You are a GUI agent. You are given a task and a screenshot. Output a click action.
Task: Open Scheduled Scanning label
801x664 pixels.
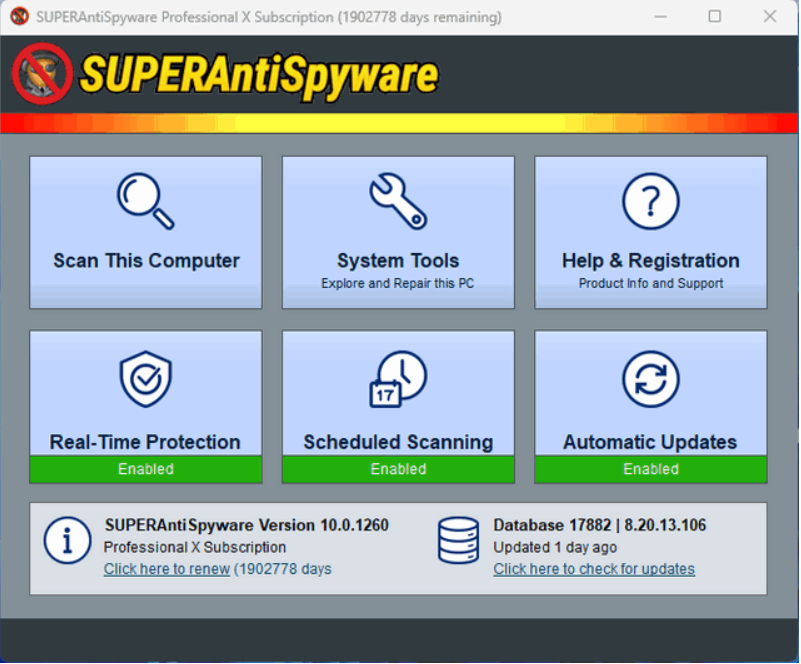point(398,442)
